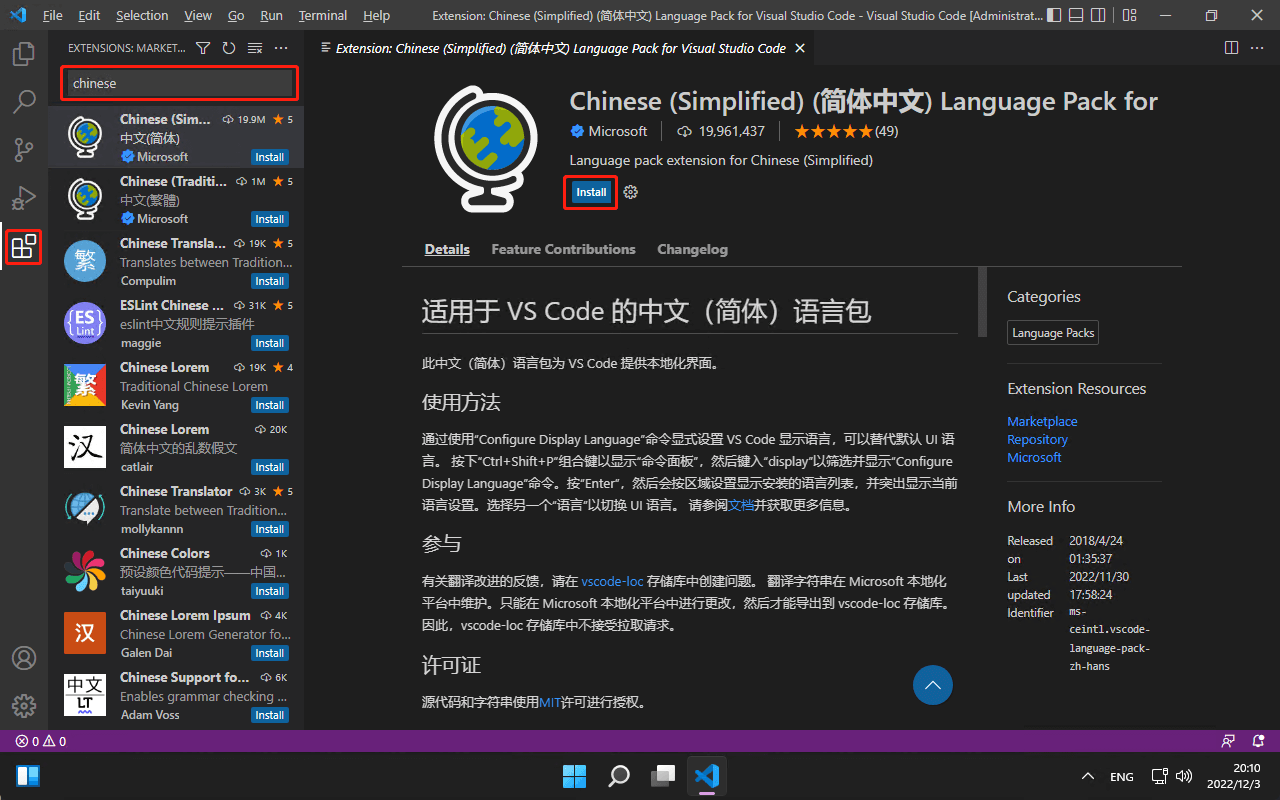Clear extensions search results
This screenshot has height=800, width=1280.
(255, 48)
